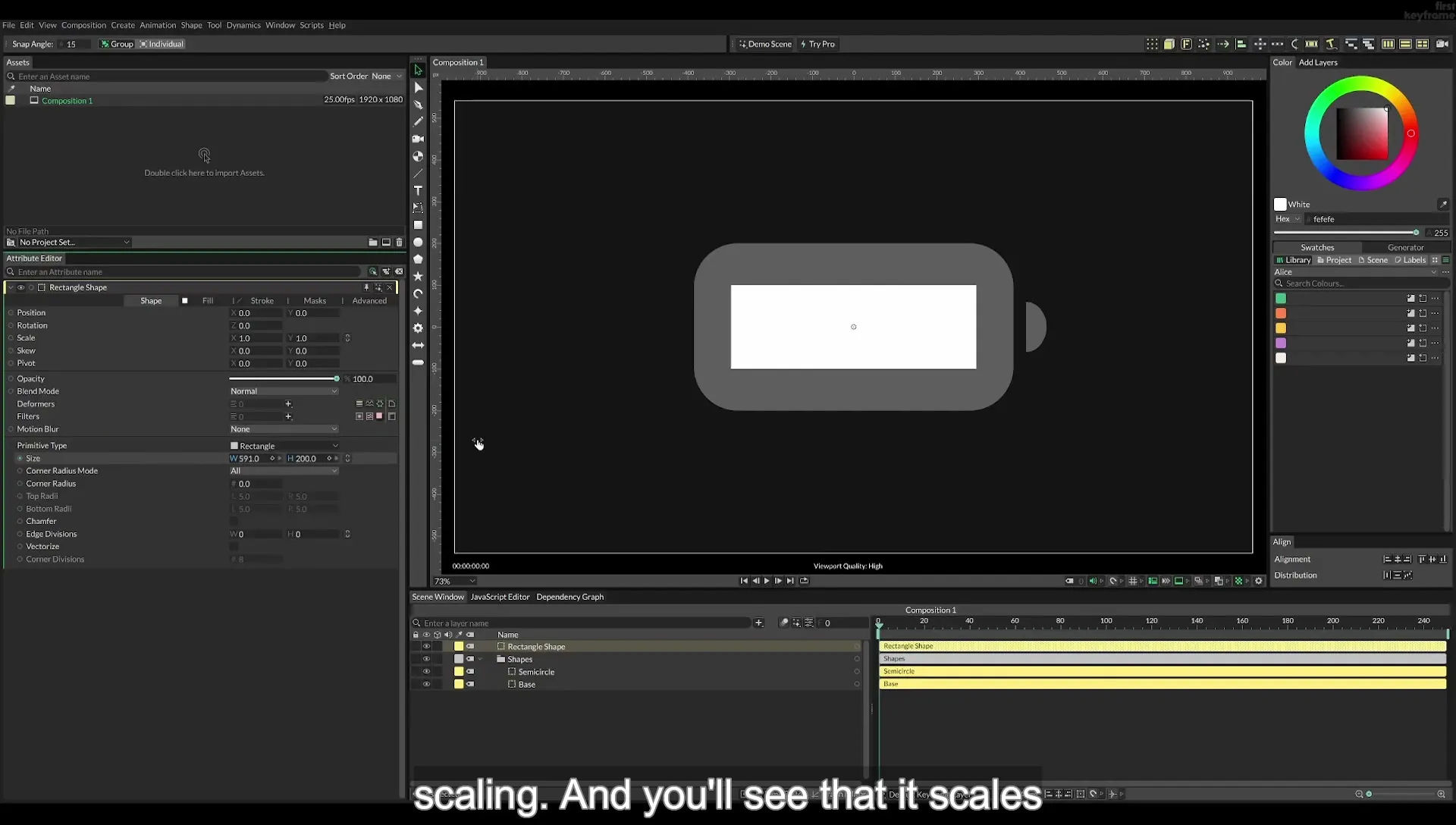The width and height of the screenshot is (1456, 825).
Task: Pick the Rectangle shape tool
Action: 418,225
